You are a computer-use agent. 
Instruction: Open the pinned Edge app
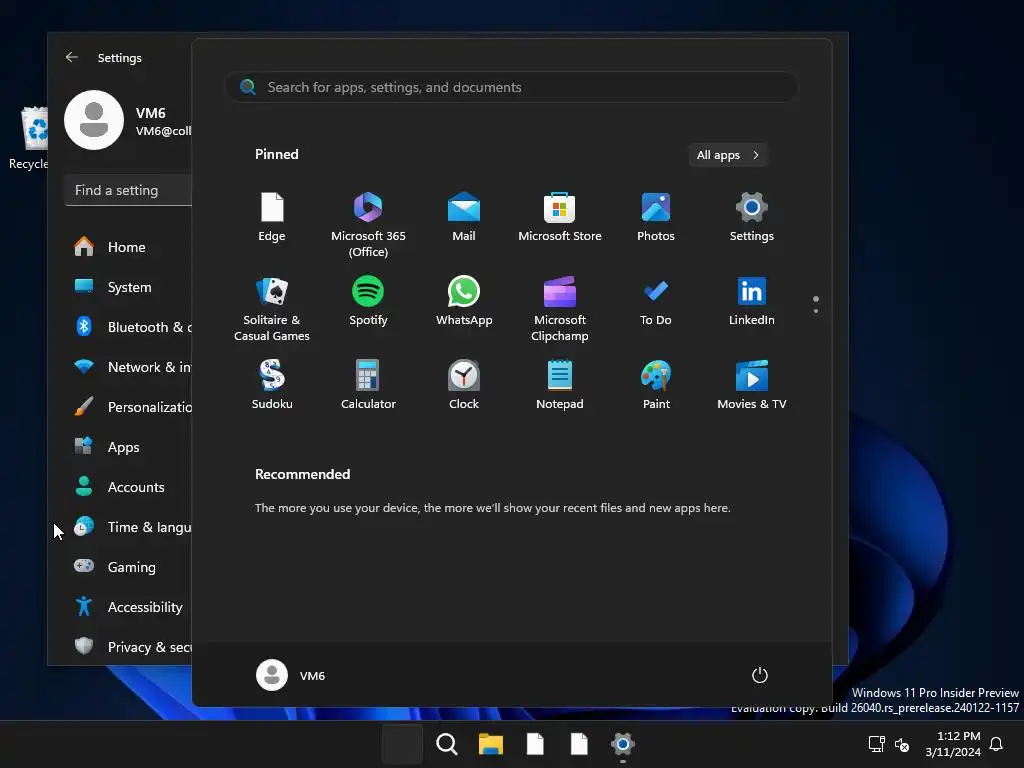[x=272, y=218]
